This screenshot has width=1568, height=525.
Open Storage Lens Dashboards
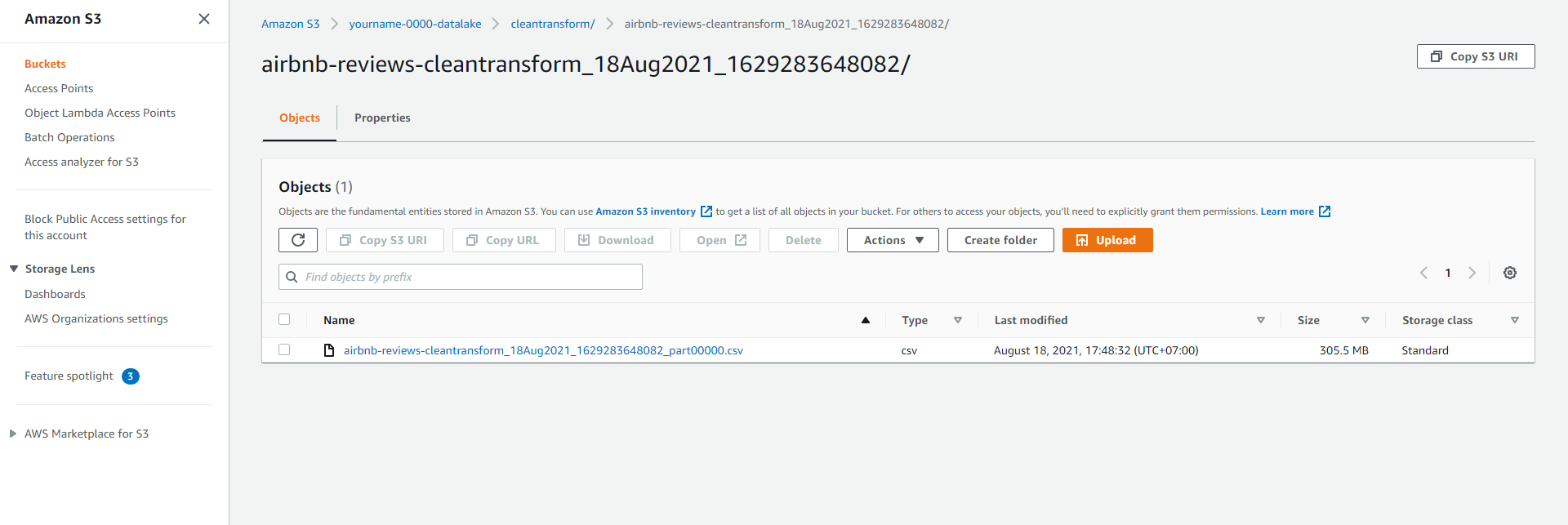(x=55, y=294)
